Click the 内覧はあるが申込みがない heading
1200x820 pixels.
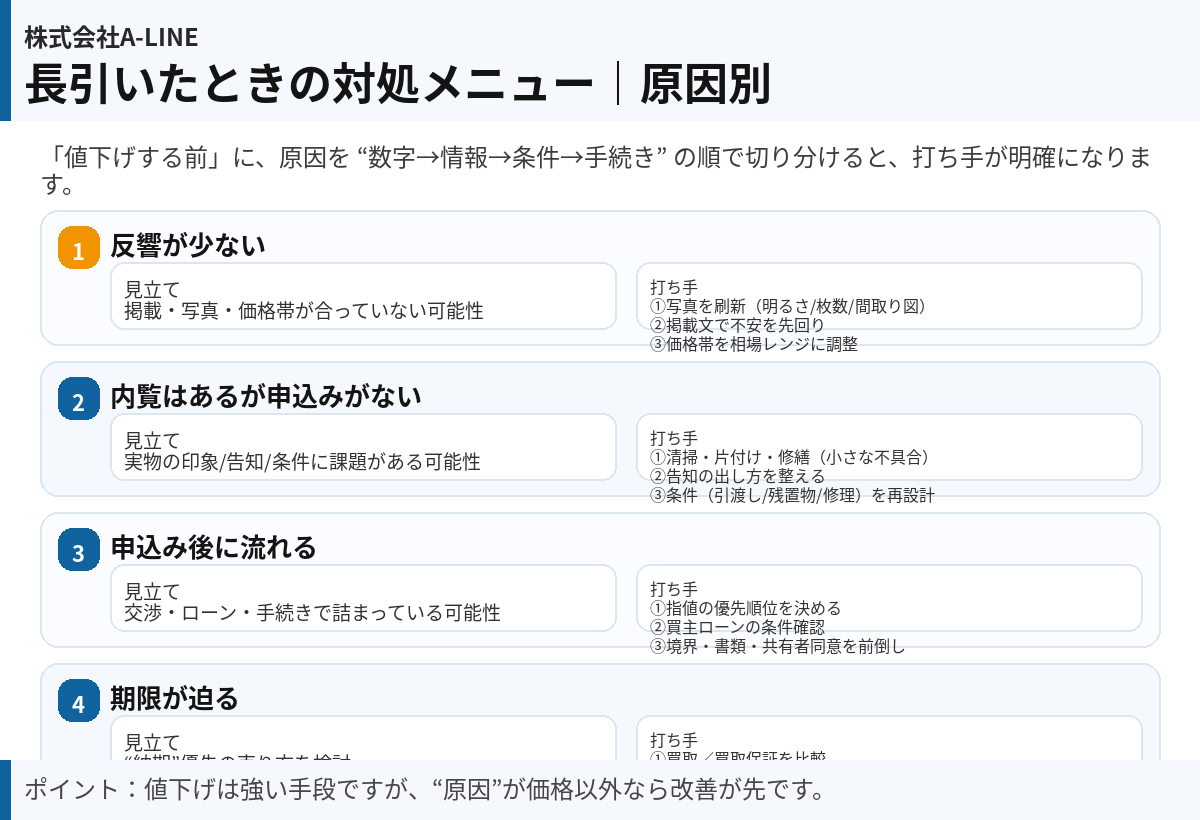click(x=266, y=396)
